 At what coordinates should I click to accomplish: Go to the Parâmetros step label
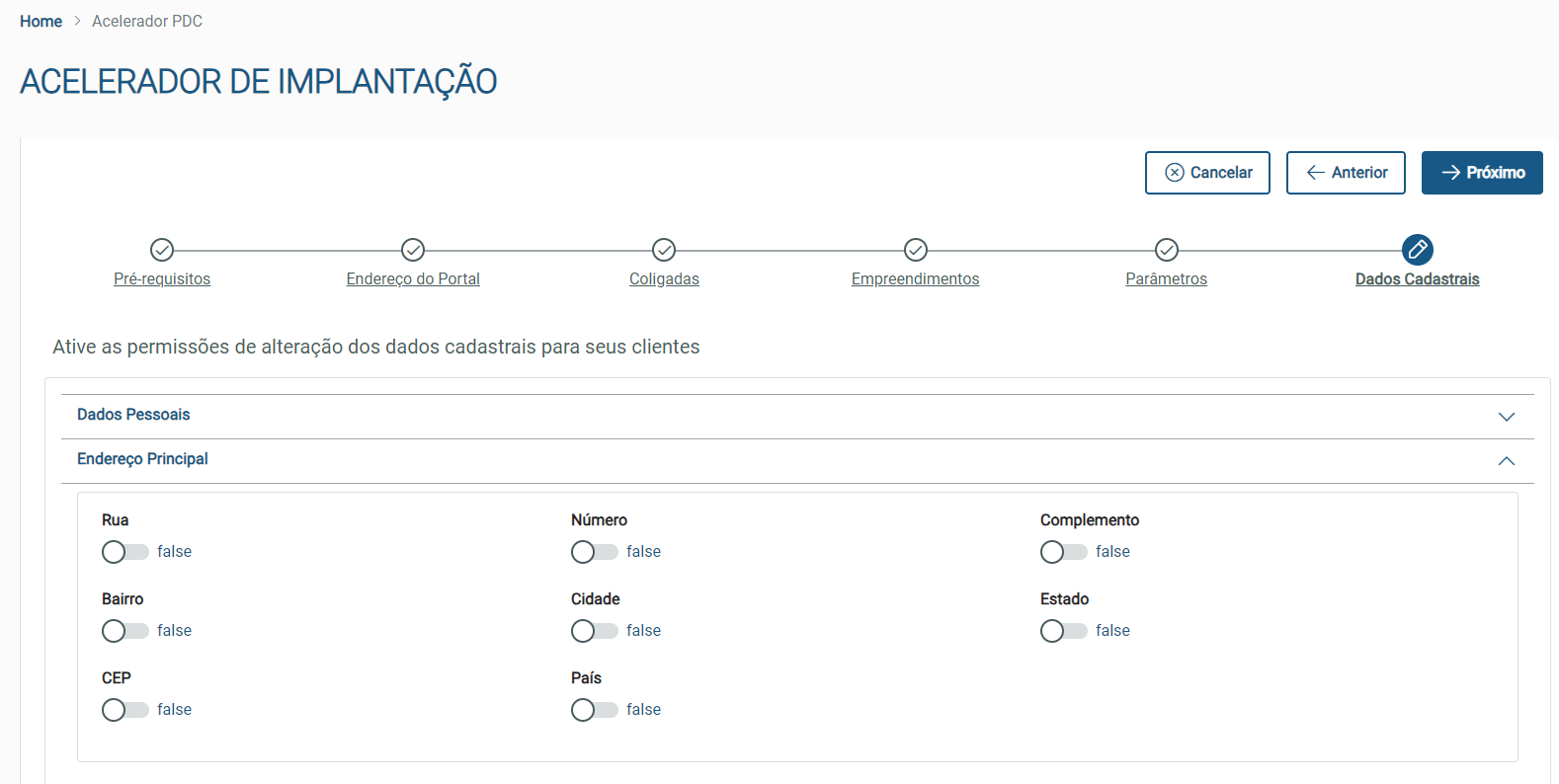click(1167, 279)
